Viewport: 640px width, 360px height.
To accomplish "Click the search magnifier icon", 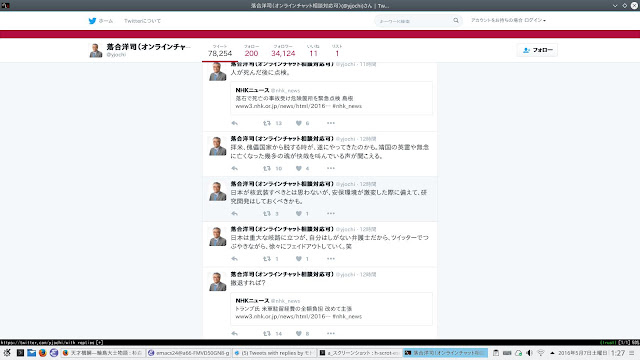I will (x=456, y=20).
